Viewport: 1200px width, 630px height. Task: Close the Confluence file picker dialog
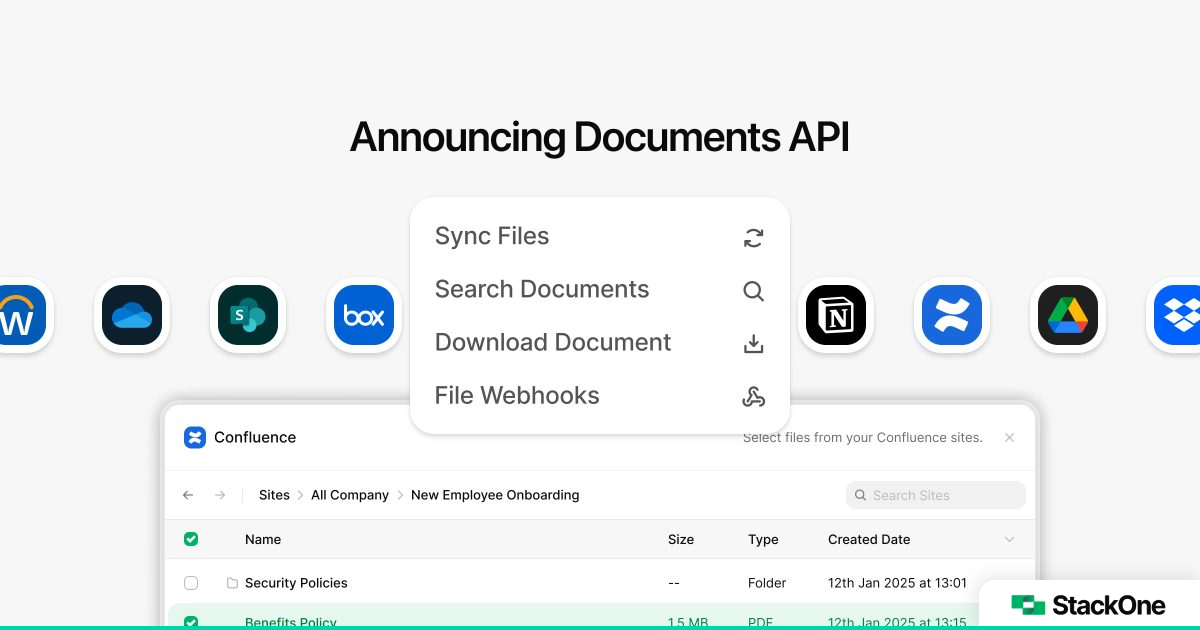[1009, 437]
